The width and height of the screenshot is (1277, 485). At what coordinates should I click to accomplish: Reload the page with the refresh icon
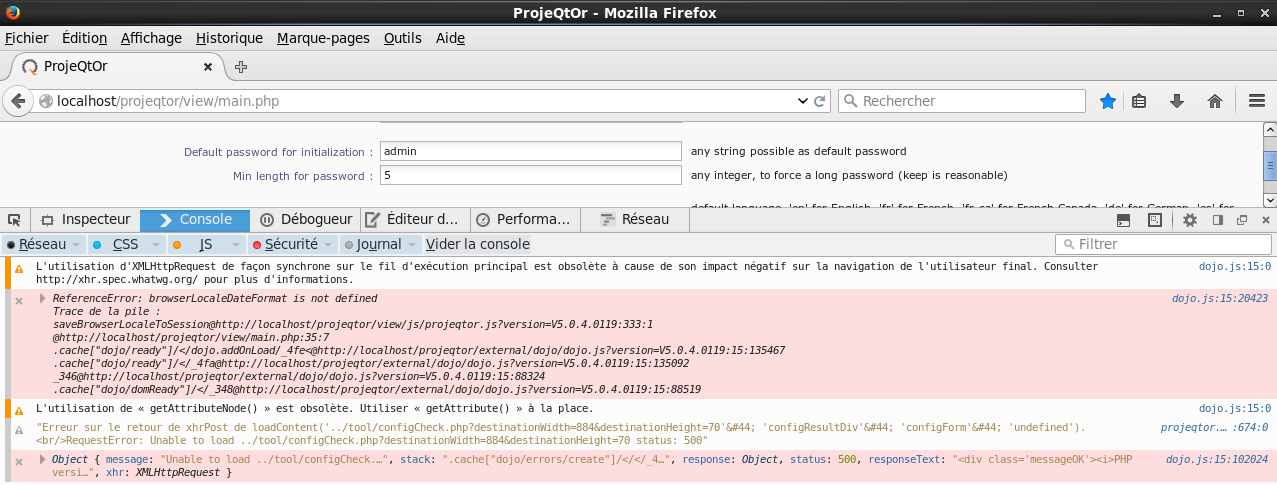[x=820, y=101]
